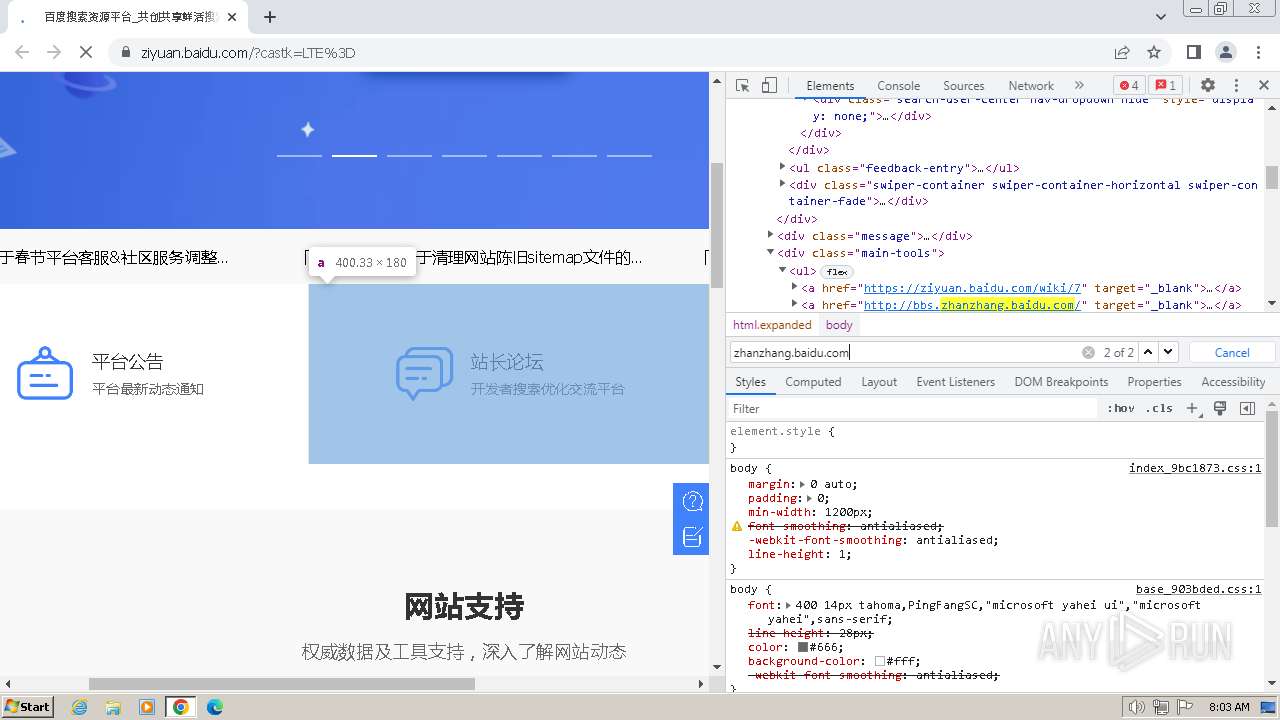Toggle rendering emulations brush icon

(1220, 409)
